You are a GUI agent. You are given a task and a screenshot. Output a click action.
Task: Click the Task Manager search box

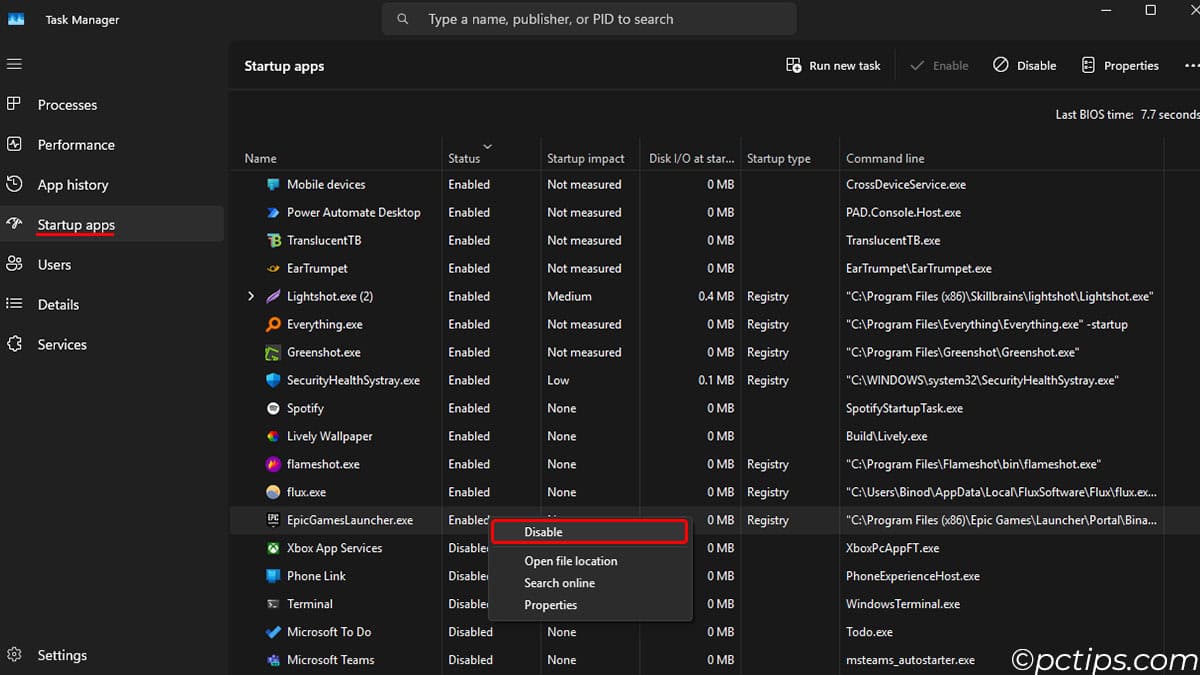[589, 19]
